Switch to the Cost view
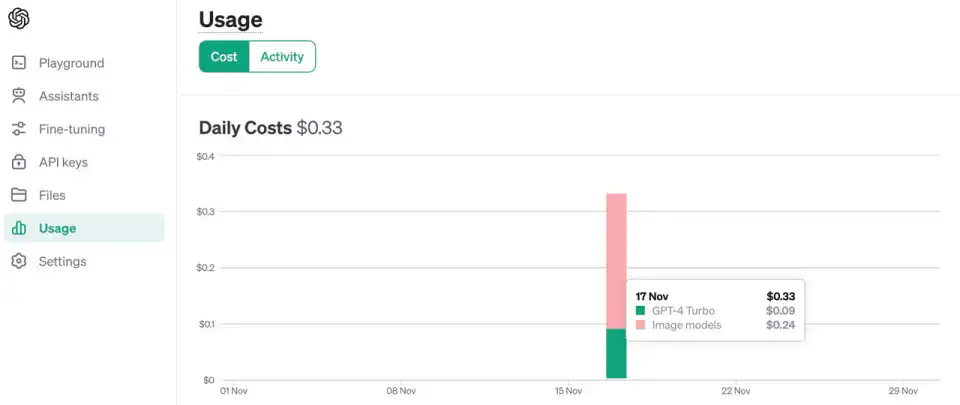The width and height of the screenshot is (960, 405). [224, 57]
